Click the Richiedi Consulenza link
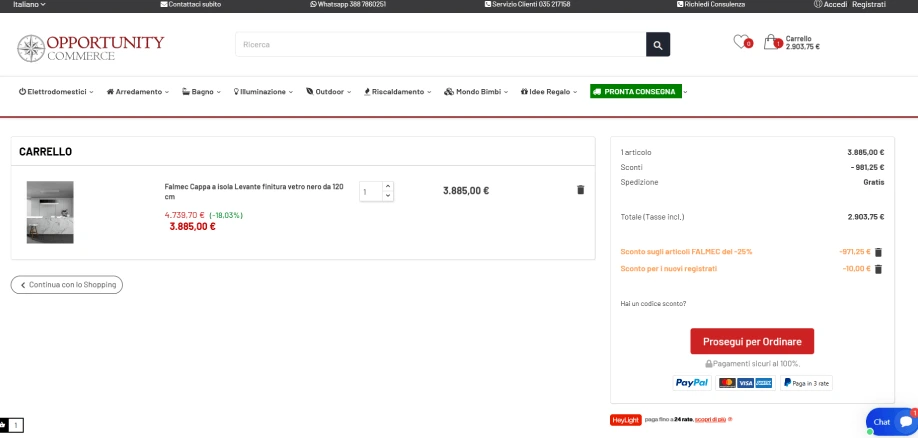The image size is (918, 438). (711, 4)
